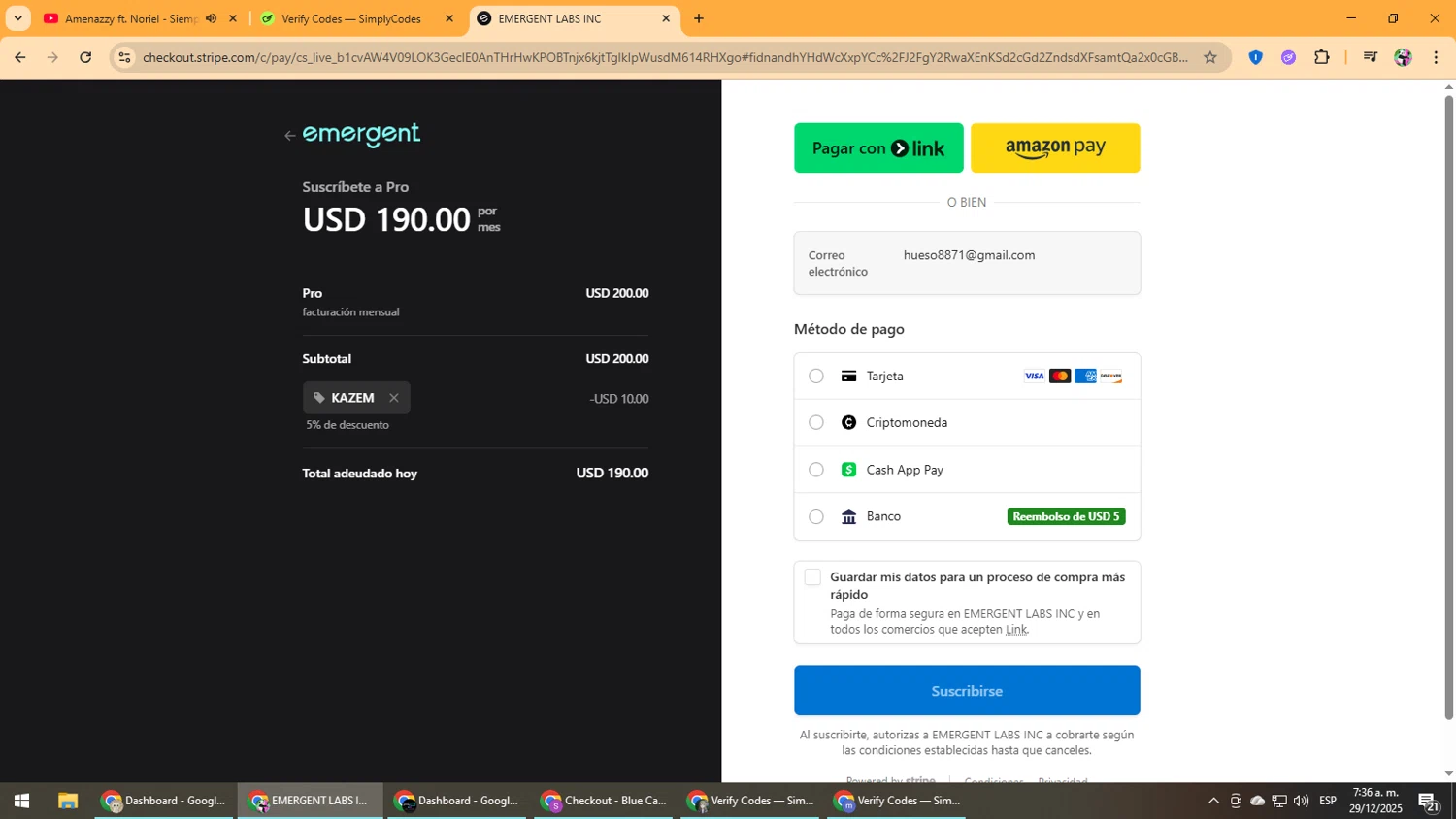The width and height of the screenshot is (1456, 819).
Task: Open network icon in system tray
Action: click(1279, 801)
